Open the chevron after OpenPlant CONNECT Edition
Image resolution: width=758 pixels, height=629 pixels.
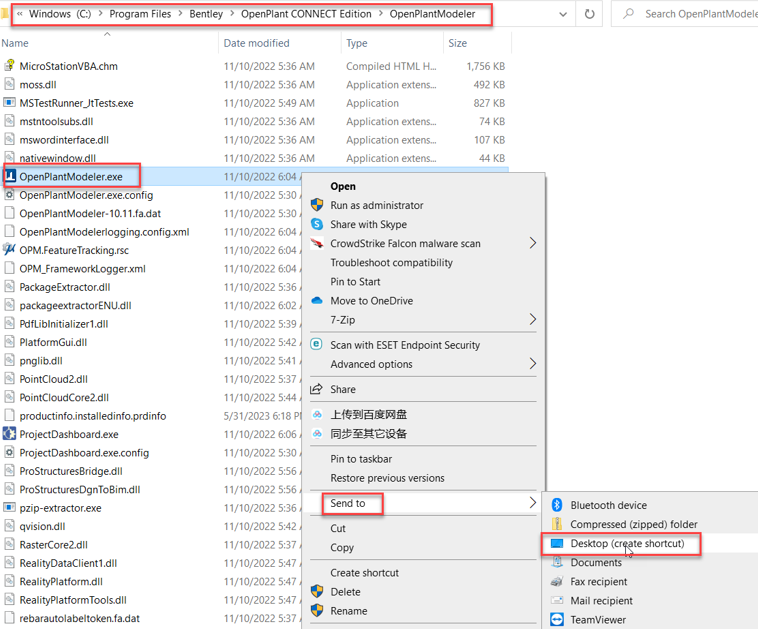point(380,14)
